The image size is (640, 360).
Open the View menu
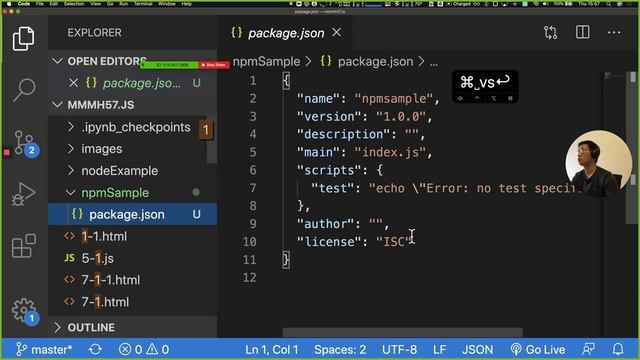pos(96,4)
